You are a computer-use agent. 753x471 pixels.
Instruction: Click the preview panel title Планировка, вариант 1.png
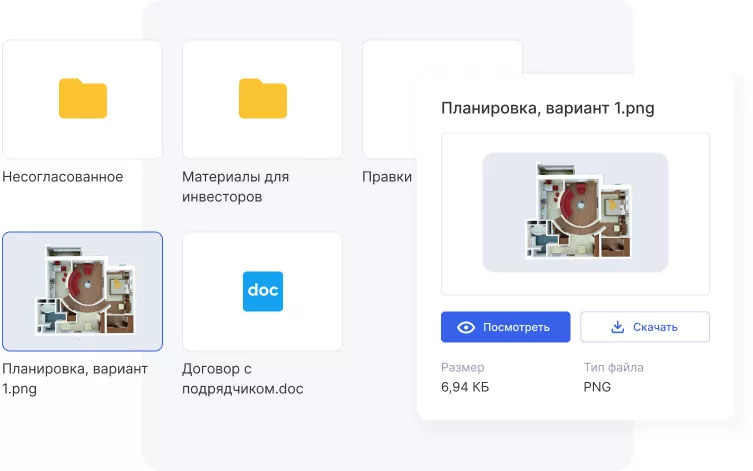coord(548,109)
